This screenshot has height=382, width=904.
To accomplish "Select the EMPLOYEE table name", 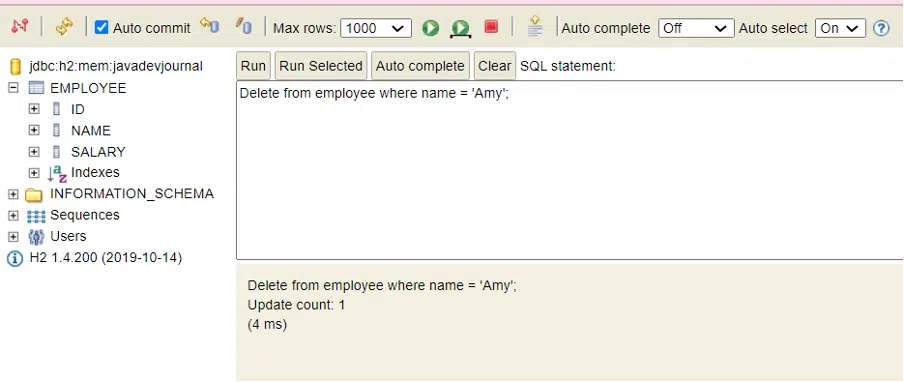I will pyautogui.click(x=88, y=88).
